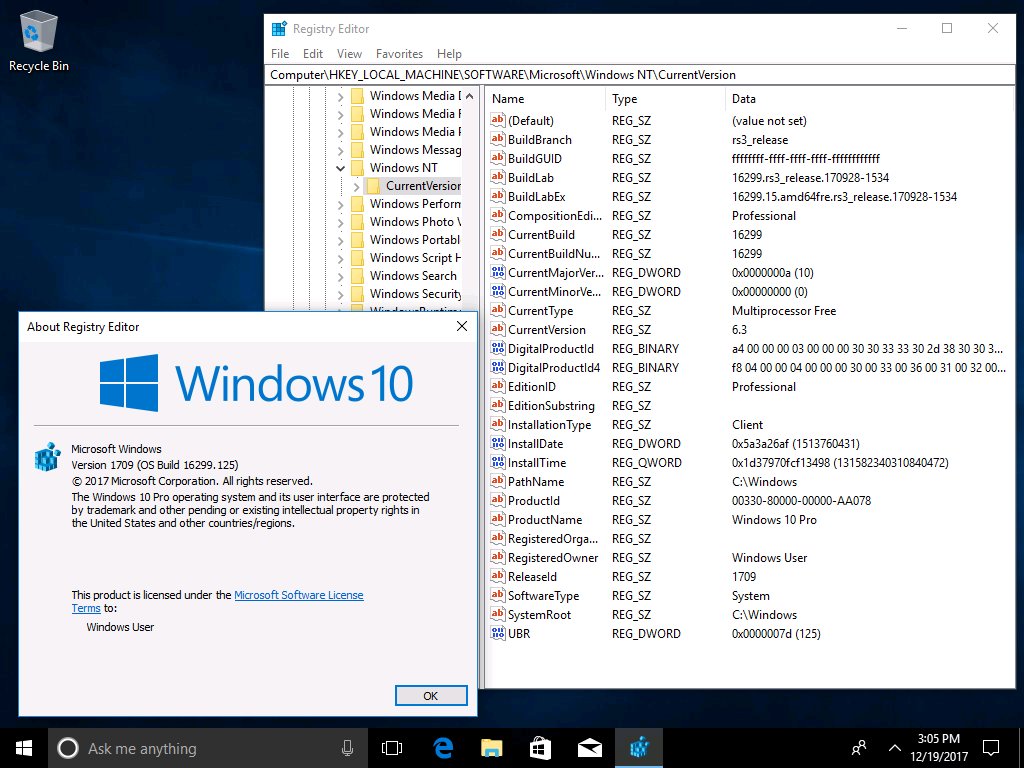Viewport: 1024px width, 768px height.
Task: Open the Favorites menu
Action: coord(399,54)
